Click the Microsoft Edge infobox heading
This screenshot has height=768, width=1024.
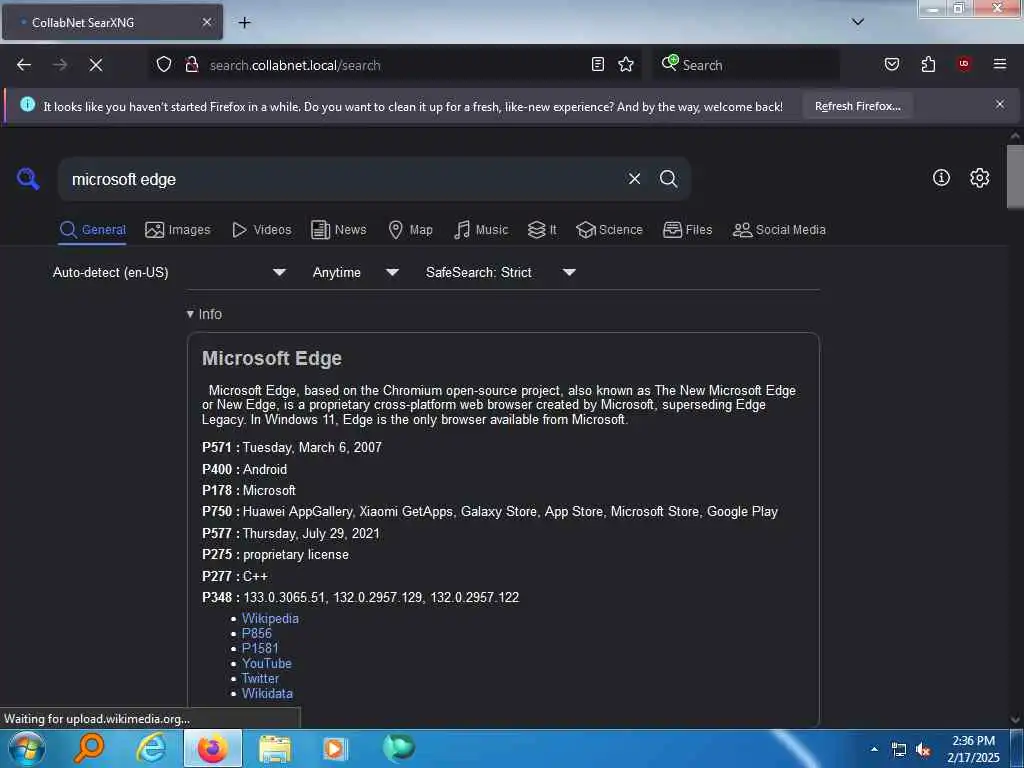(x=272, y=359)
